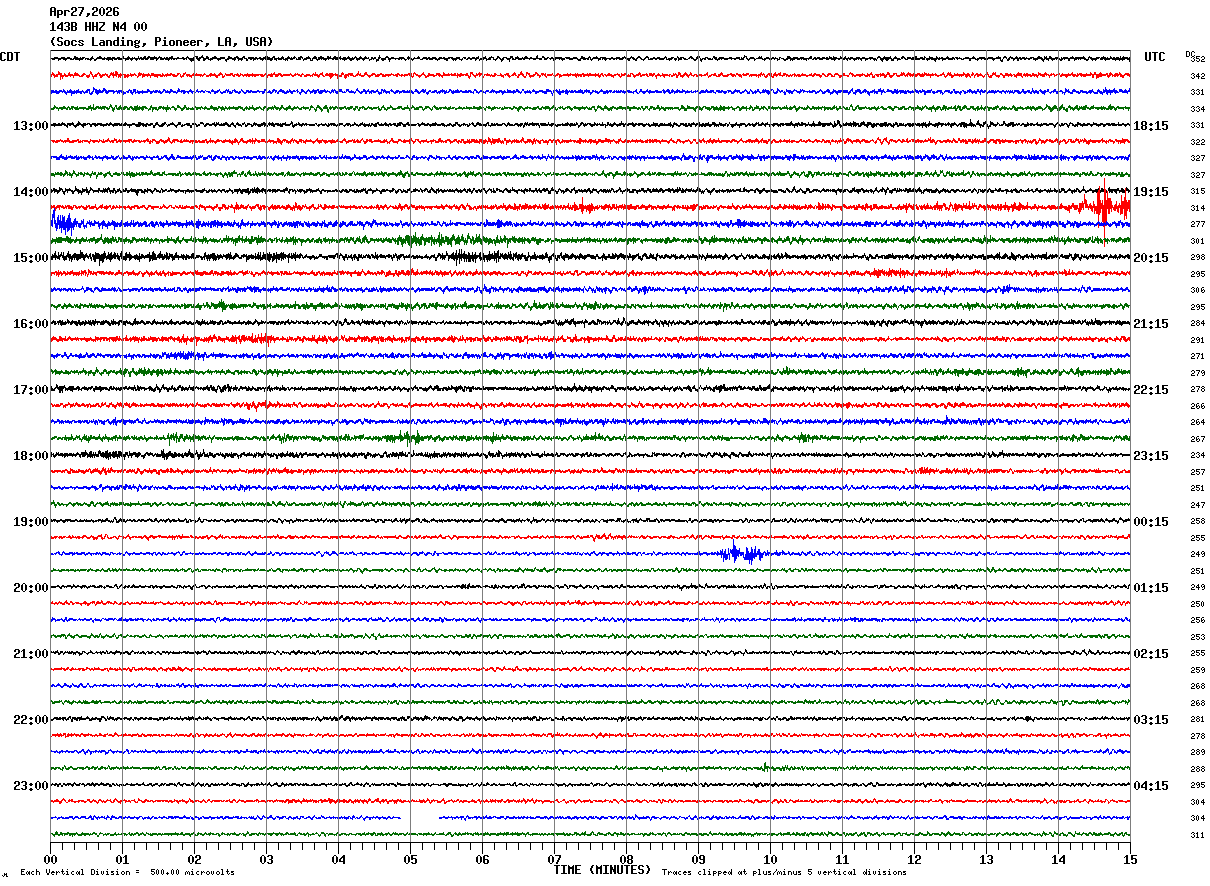Screen dimensions: 1210x886
Task: Click the minute 05 tick label on the x-axis
Action: point(410,860)
